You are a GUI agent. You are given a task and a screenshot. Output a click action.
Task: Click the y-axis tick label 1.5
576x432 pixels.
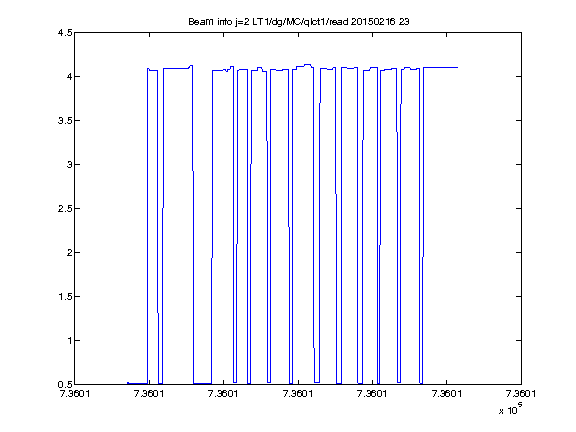65,296
